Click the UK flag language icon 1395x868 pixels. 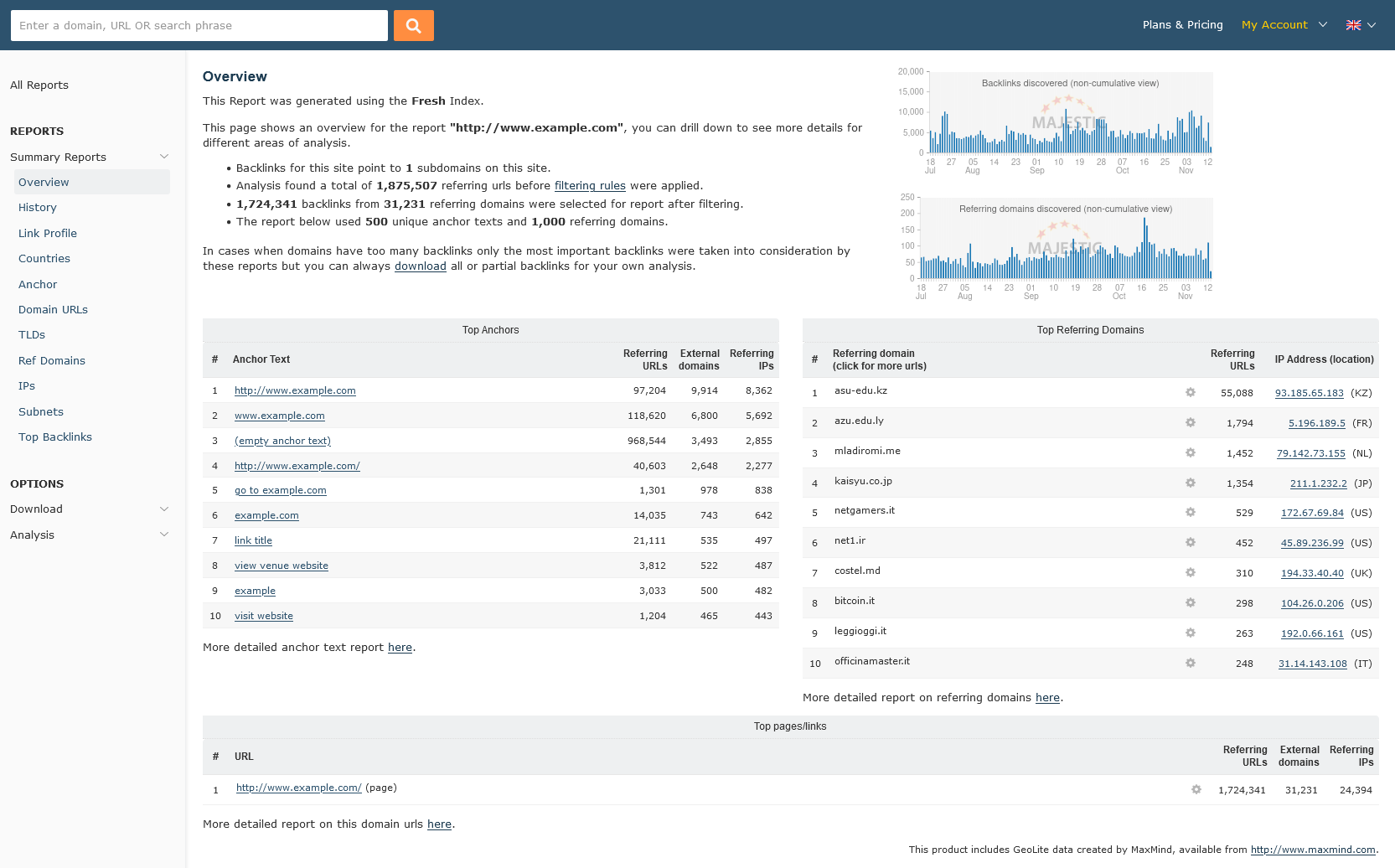tap(1353, 25)
